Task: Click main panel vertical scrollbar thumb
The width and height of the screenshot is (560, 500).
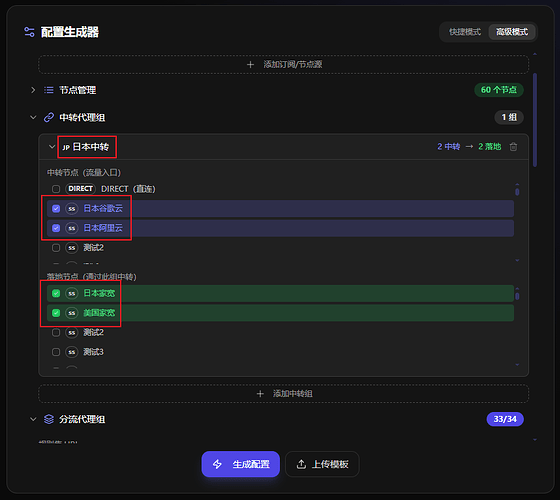Action: point(535,120)
